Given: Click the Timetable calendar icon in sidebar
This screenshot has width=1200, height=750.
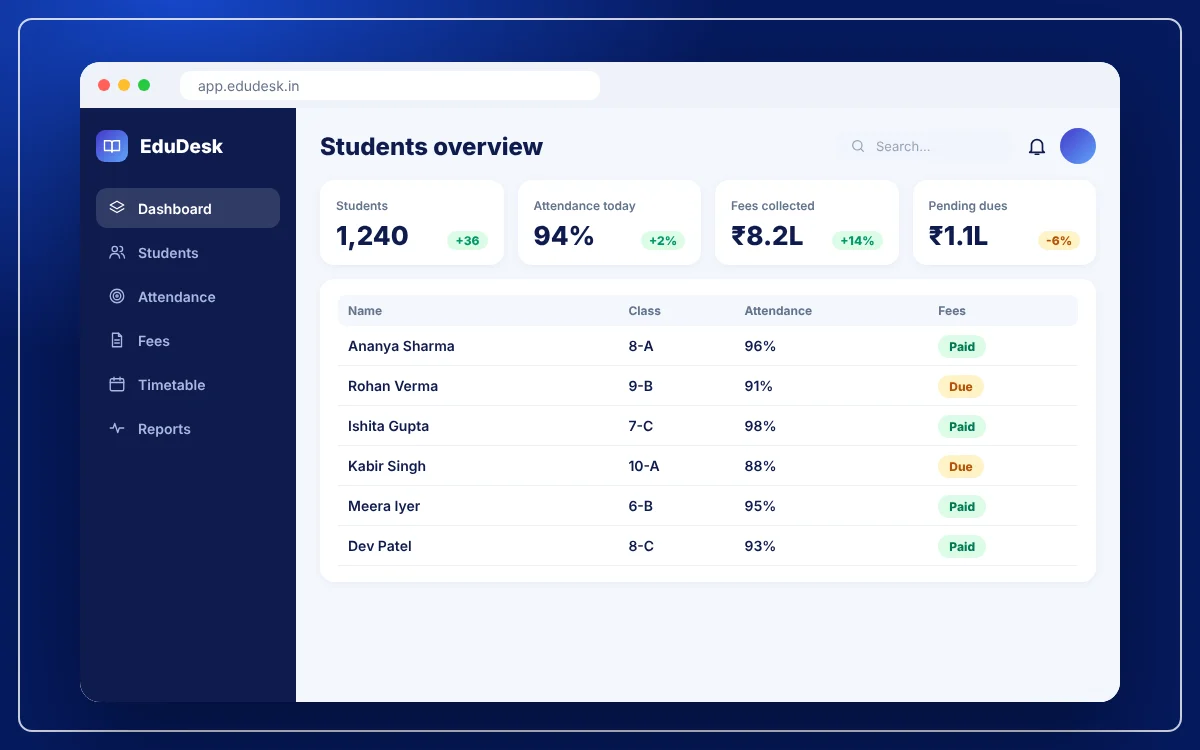Looking at the screenshot, I should tap(117, 384).
